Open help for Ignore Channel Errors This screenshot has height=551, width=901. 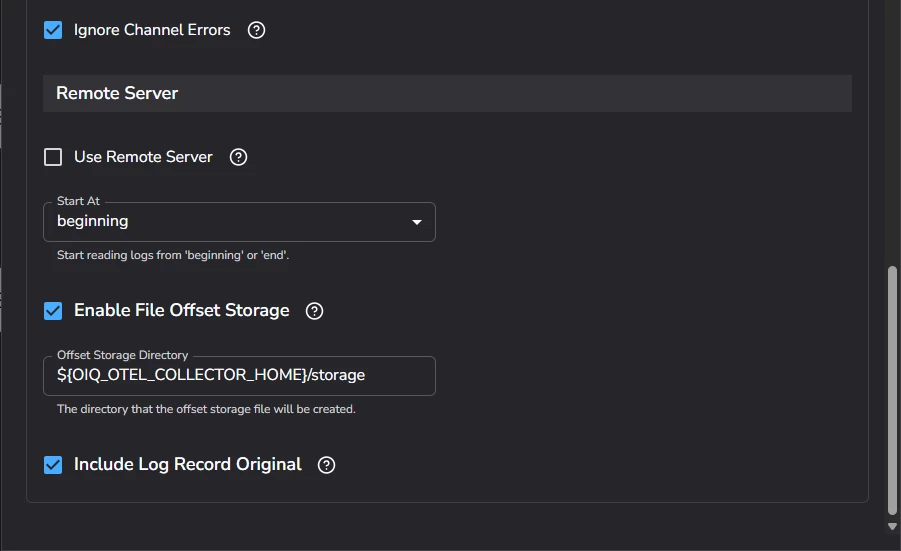pos(256,30)
